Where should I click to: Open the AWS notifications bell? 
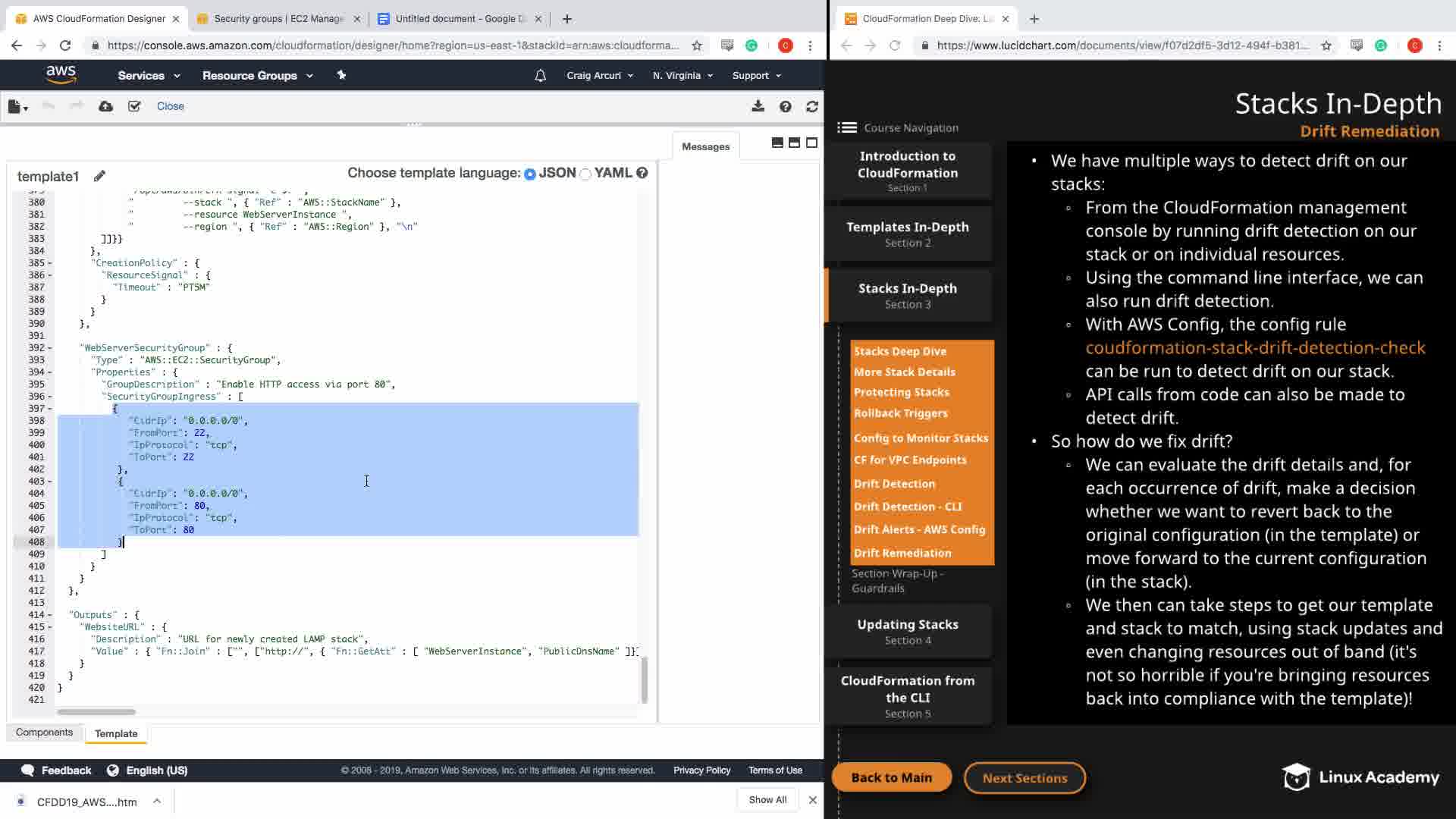(x=540, y=75)
